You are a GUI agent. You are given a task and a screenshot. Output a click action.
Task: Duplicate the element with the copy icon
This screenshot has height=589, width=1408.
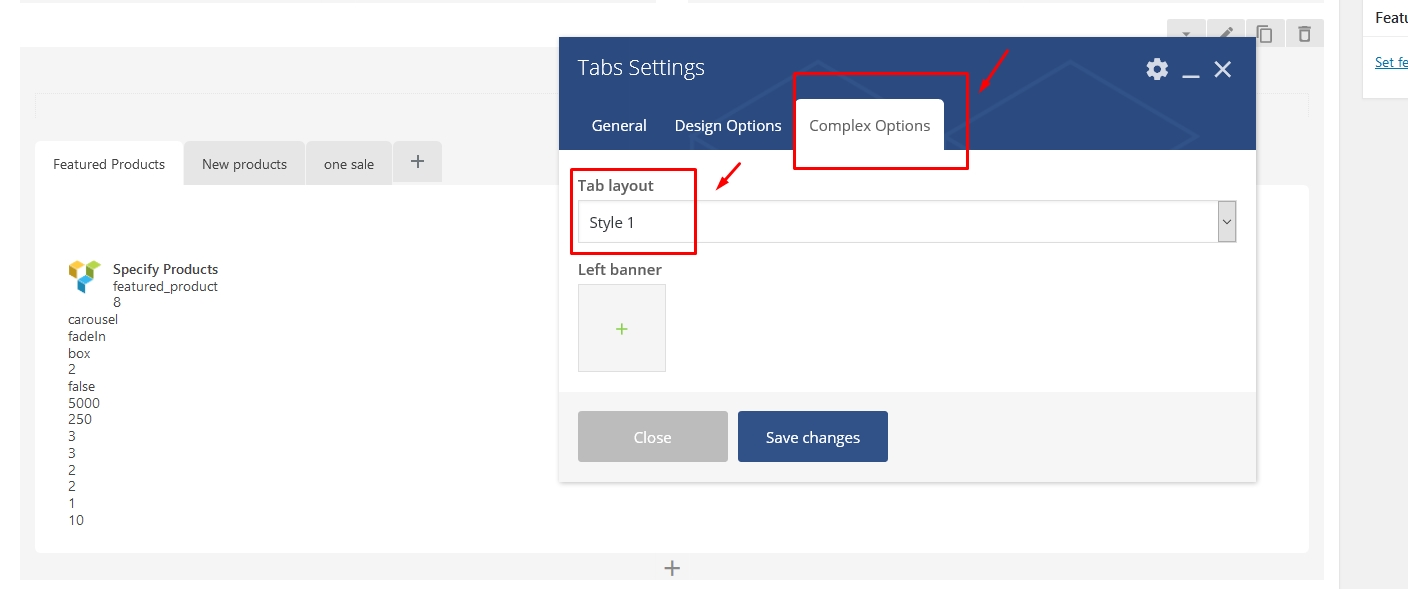1265,34
